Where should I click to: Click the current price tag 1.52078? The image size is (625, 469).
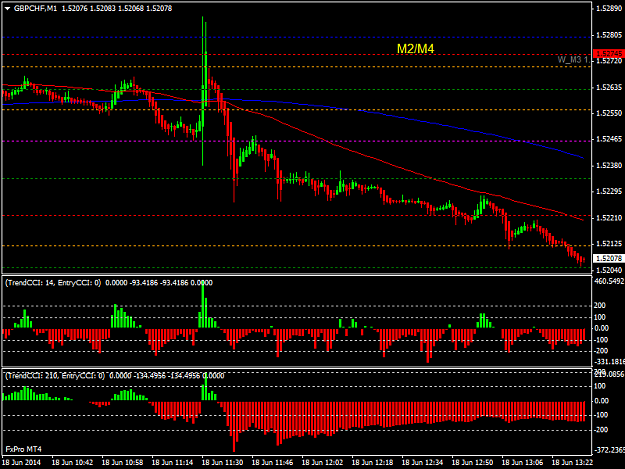pos(609,259)
